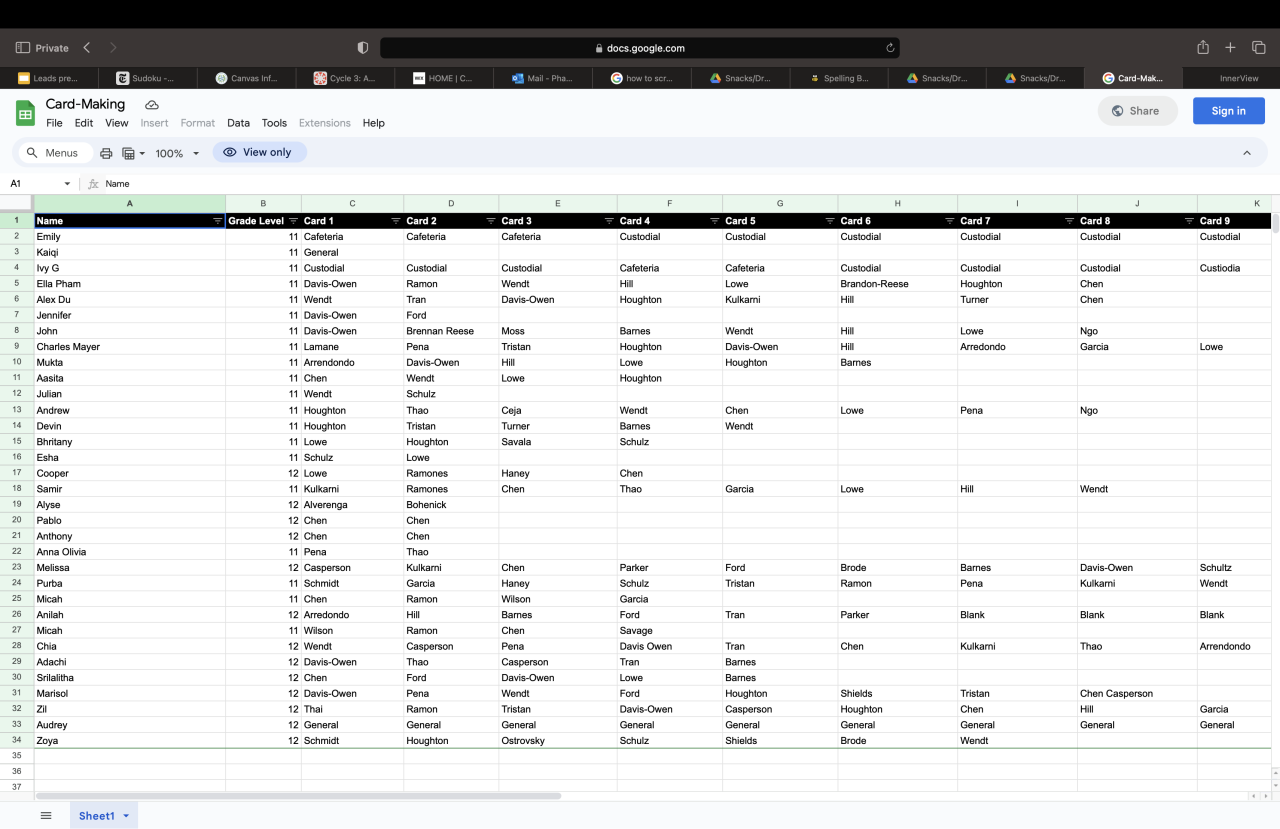
Task: Click Safari's privacy shield icon
Action: click(x=363, y=48)
